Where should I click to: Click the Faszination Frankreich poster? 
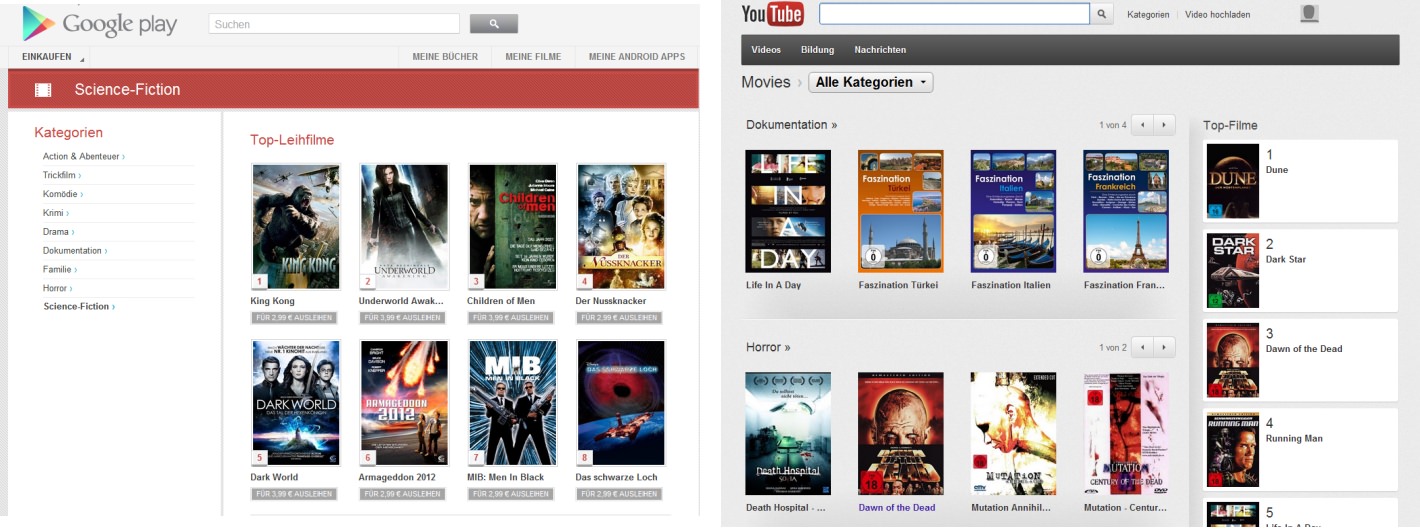(x=1126, y=211)
